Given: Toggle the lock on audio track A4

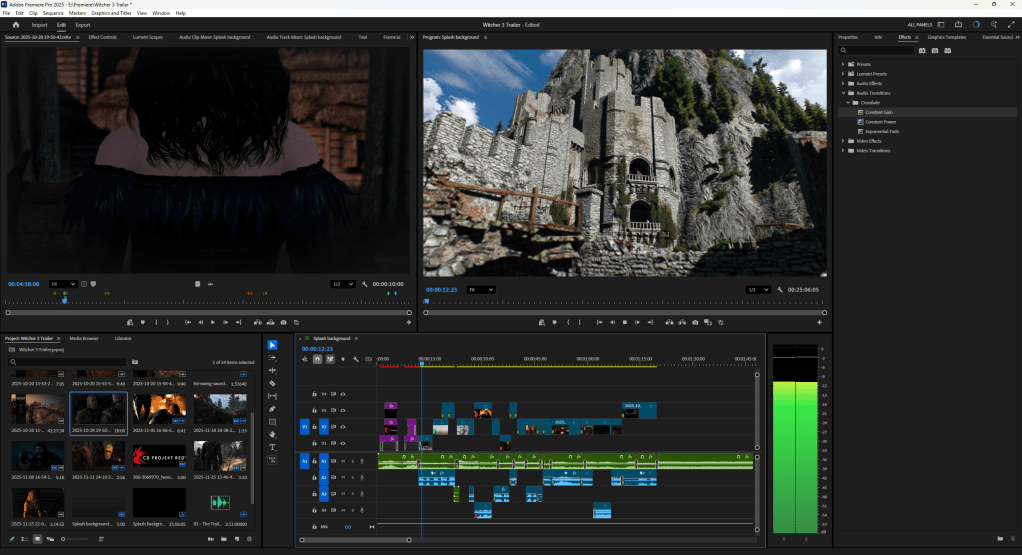Looking at the screenshot, I should point(314,509).
